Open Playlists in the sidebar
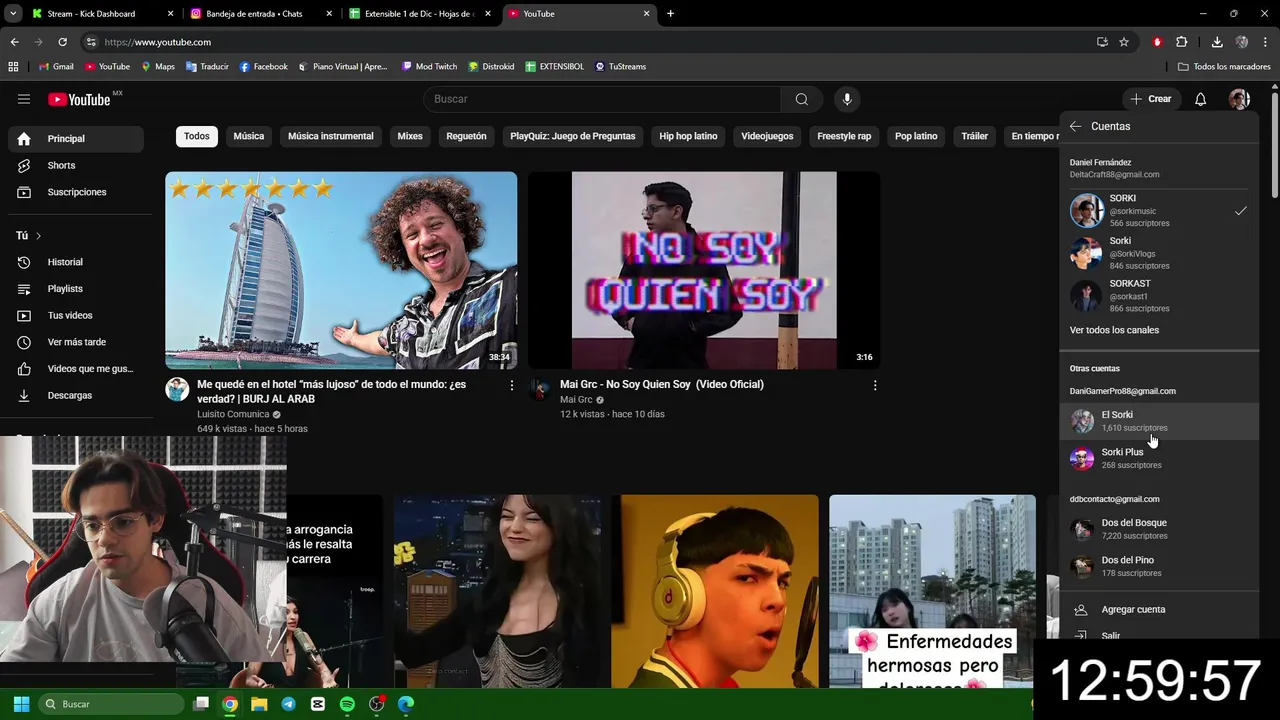This screenshot has height=720, width=1280. [x=75, y=289]
